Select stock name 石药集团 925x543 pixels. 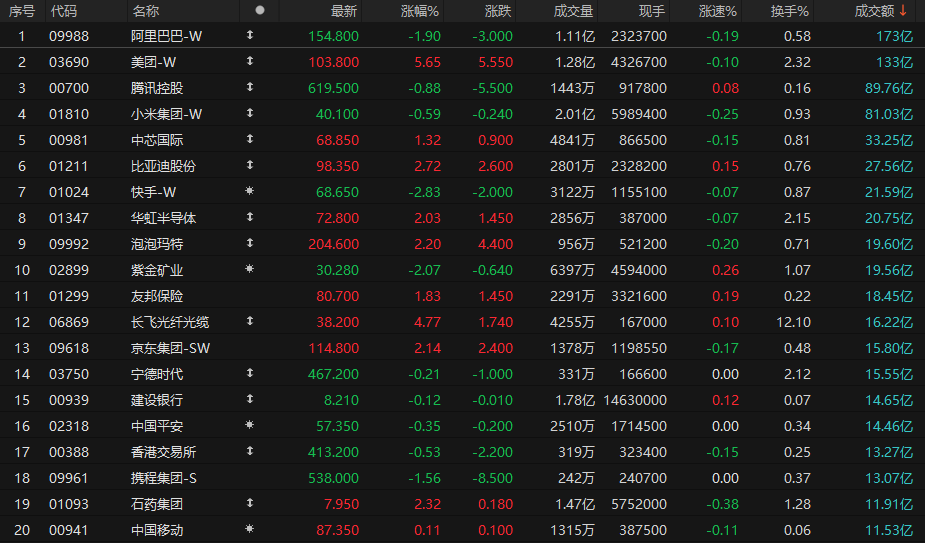[x=157, y=503]
